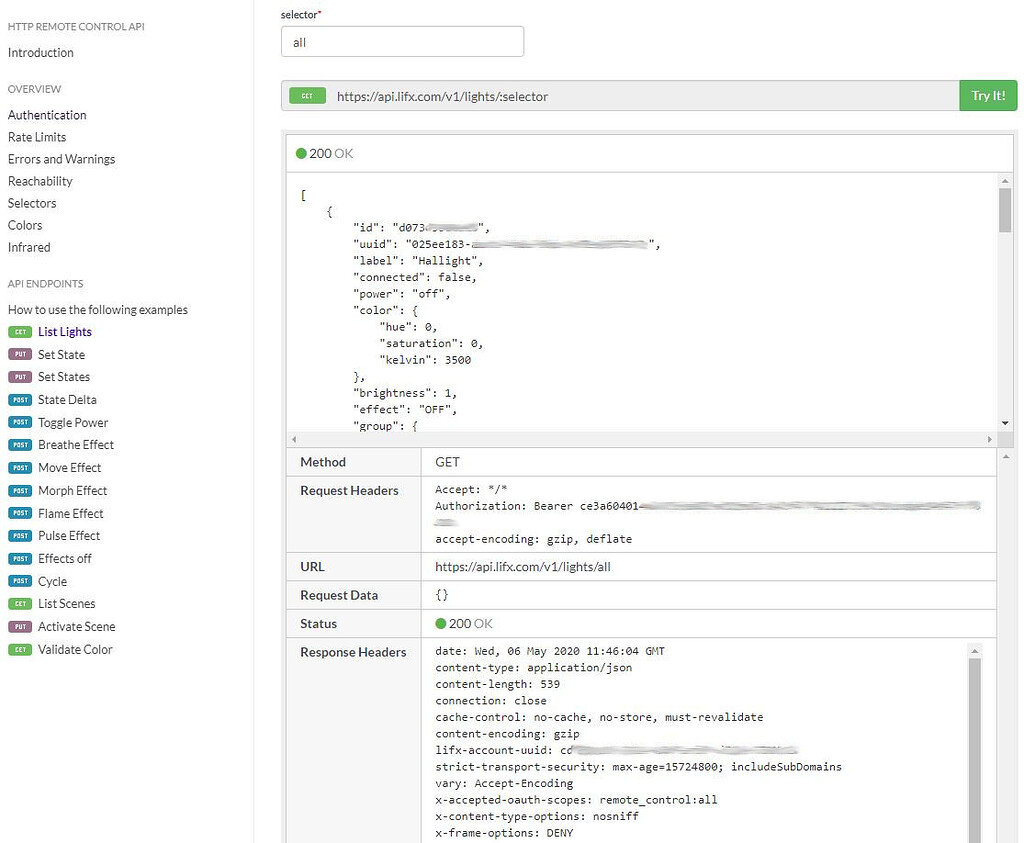Viewport: 1024px width, 843px height.
Task: Click the Authorization Bearer header line
Action: point(708,506)
